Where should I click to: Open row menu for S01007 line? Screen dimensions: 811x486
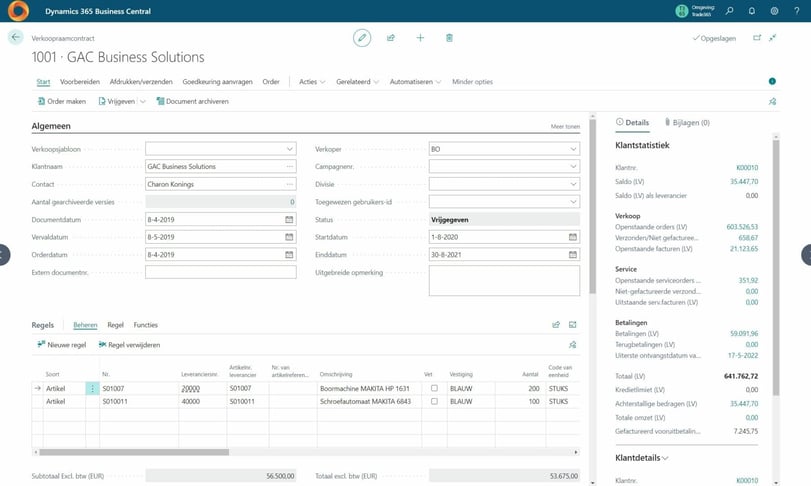tap(92, 388)
